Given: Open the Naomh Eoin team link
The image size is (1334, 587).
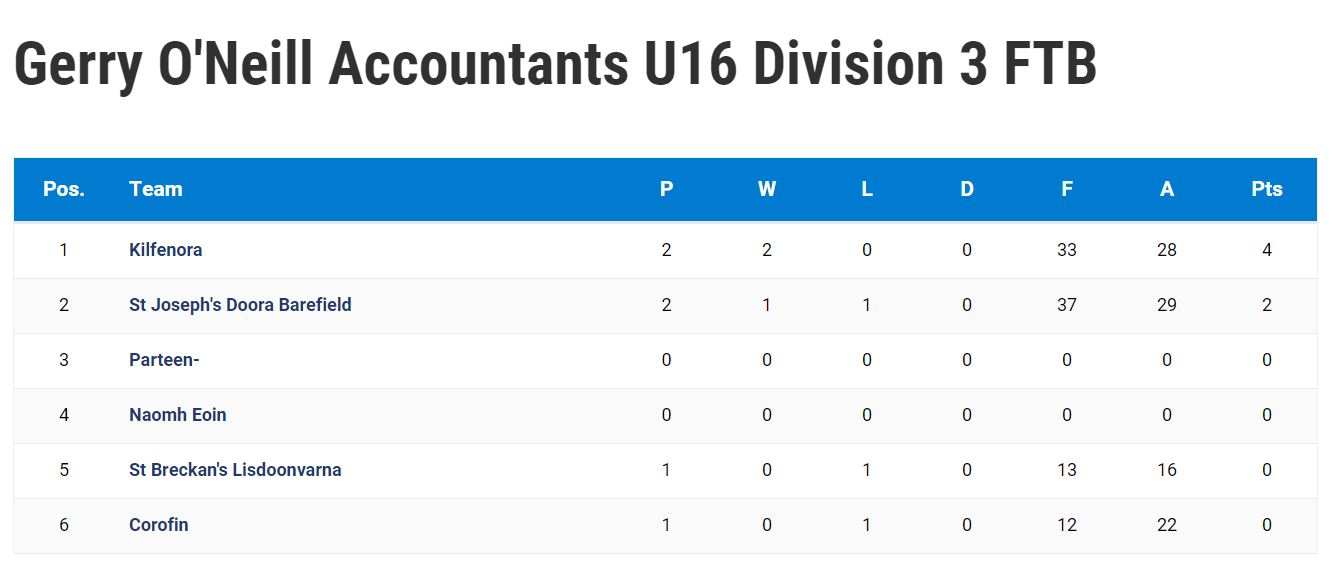Looking at the screenshot, I should coord(177,415).
